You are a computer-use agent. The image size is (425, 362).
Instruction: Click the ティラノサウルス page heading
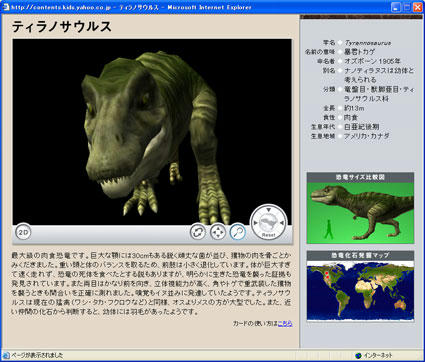(62, 27)
